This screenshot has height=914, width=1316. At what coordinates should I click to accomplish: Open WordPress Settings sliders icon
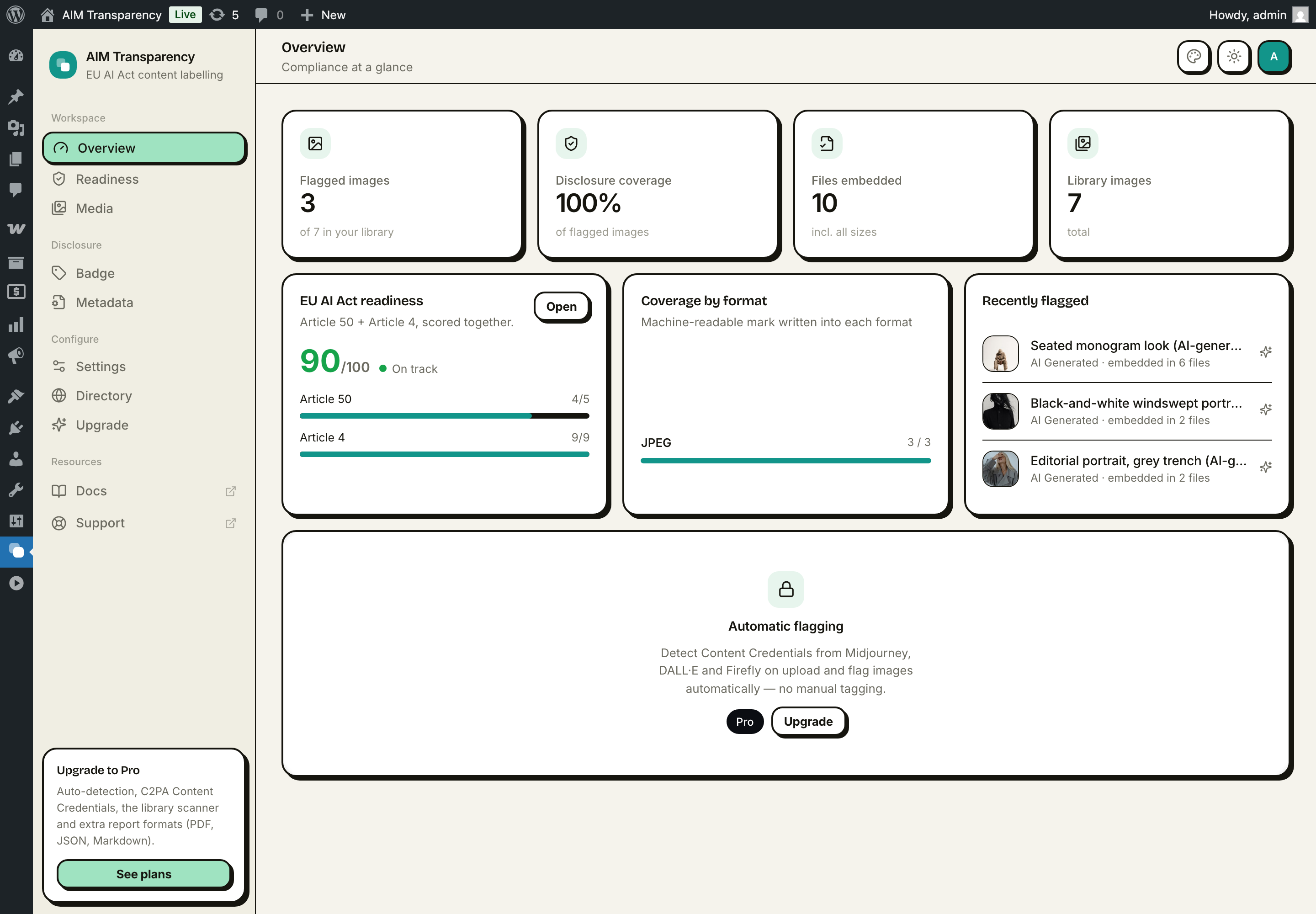tap(16, 521)
